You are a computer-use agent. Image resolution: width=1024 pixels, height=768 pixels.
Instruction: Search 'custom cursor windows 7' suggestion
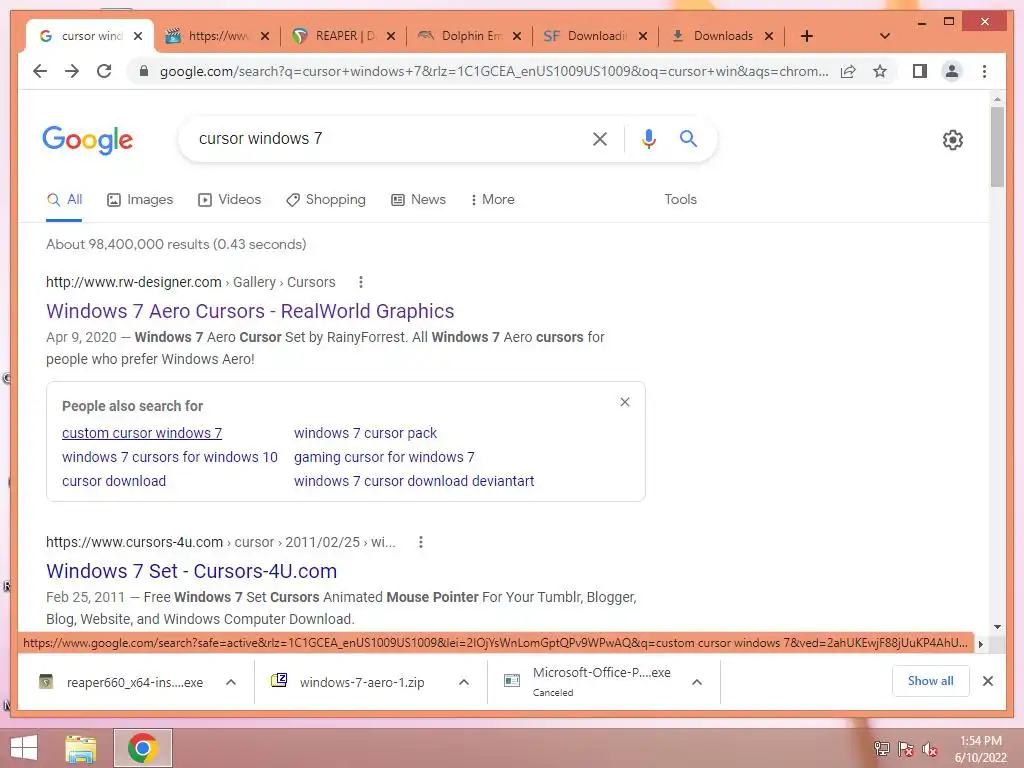click(x=142, y=433)
